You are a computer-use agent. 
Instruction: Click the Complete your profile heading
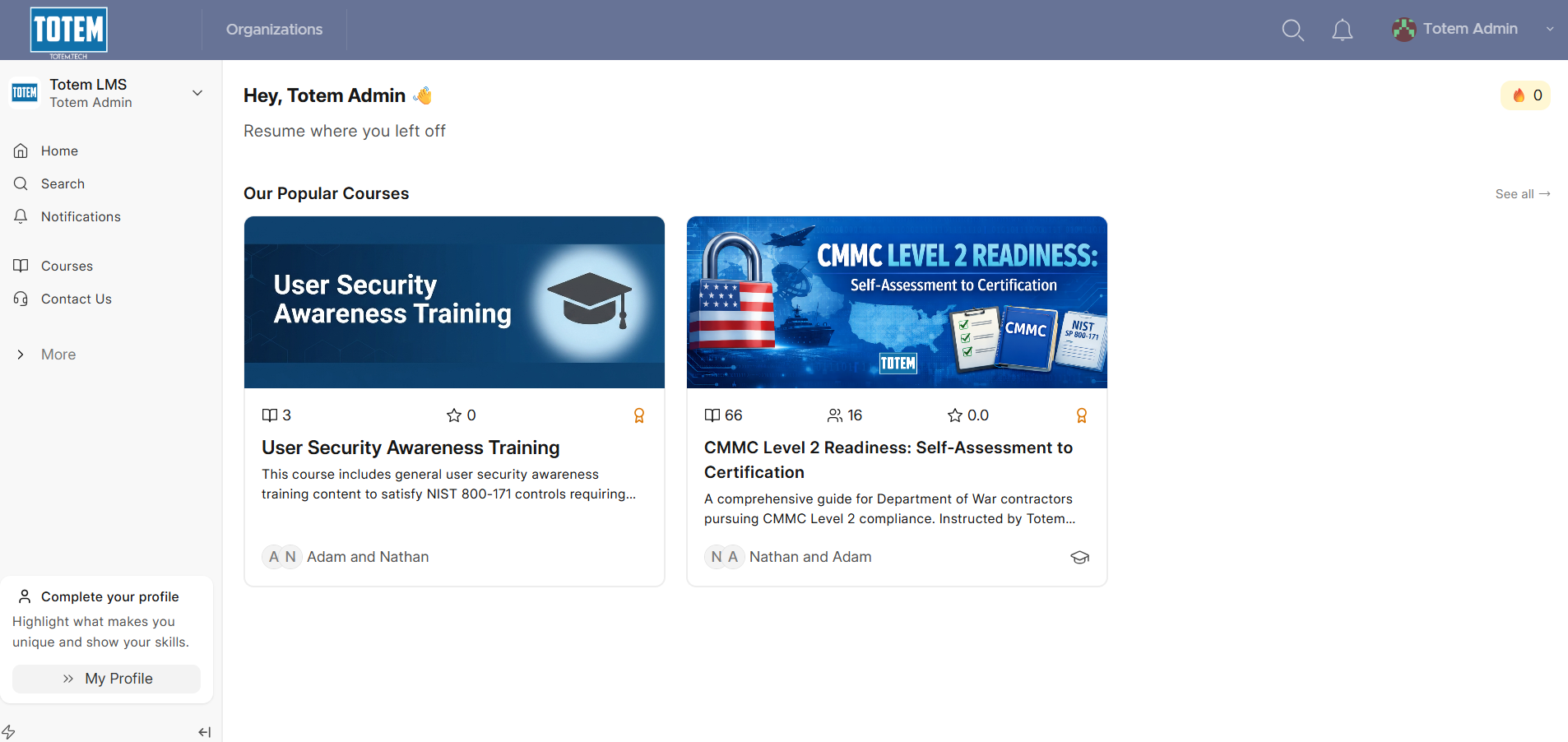tap(110, 596)
